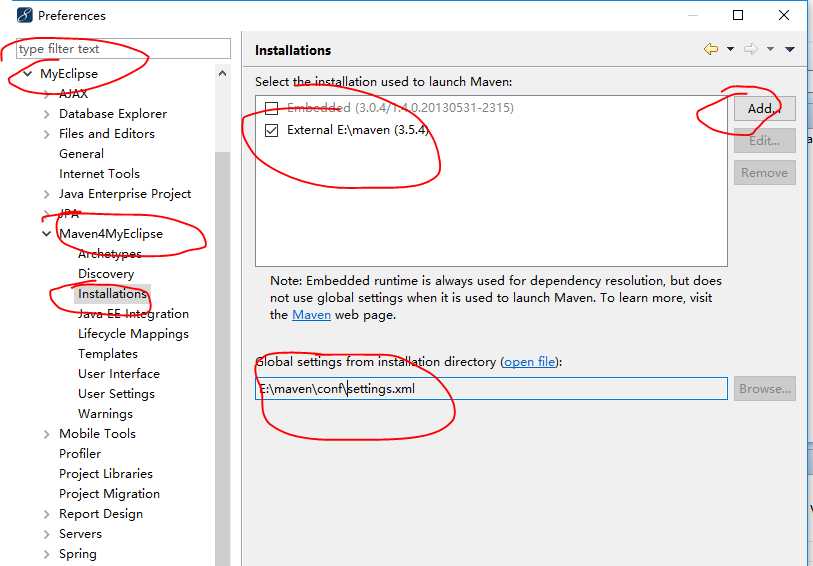Click the Edit... button
This screenshot has height=566, width=813.
[764, 140]
